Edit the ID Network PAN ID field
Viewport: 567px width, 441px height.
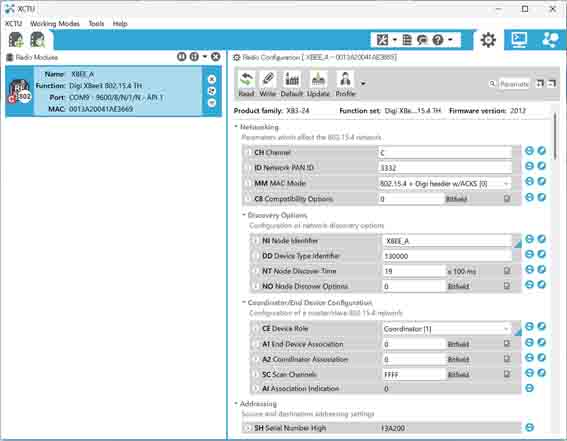[x=445, y=168]
